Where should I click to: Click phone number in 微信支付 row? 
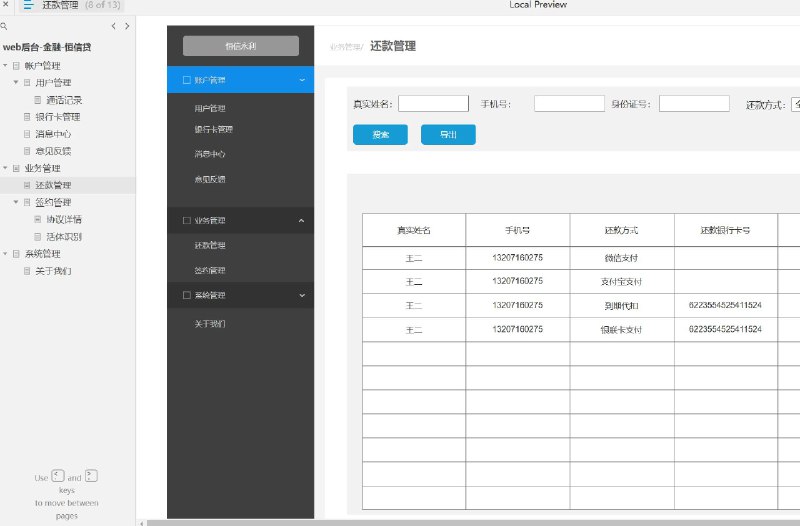[517, 258]
